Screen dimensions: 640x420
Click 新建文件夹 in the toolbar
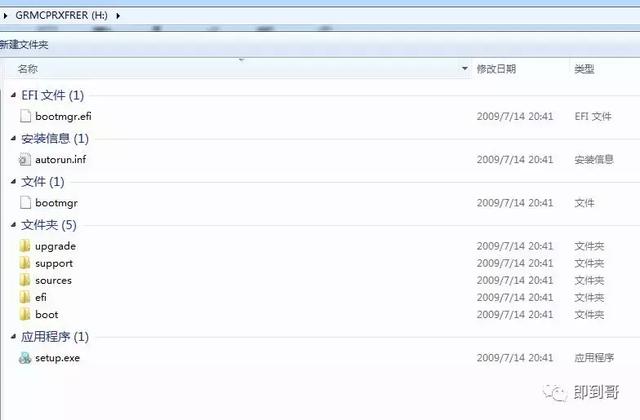24,44
